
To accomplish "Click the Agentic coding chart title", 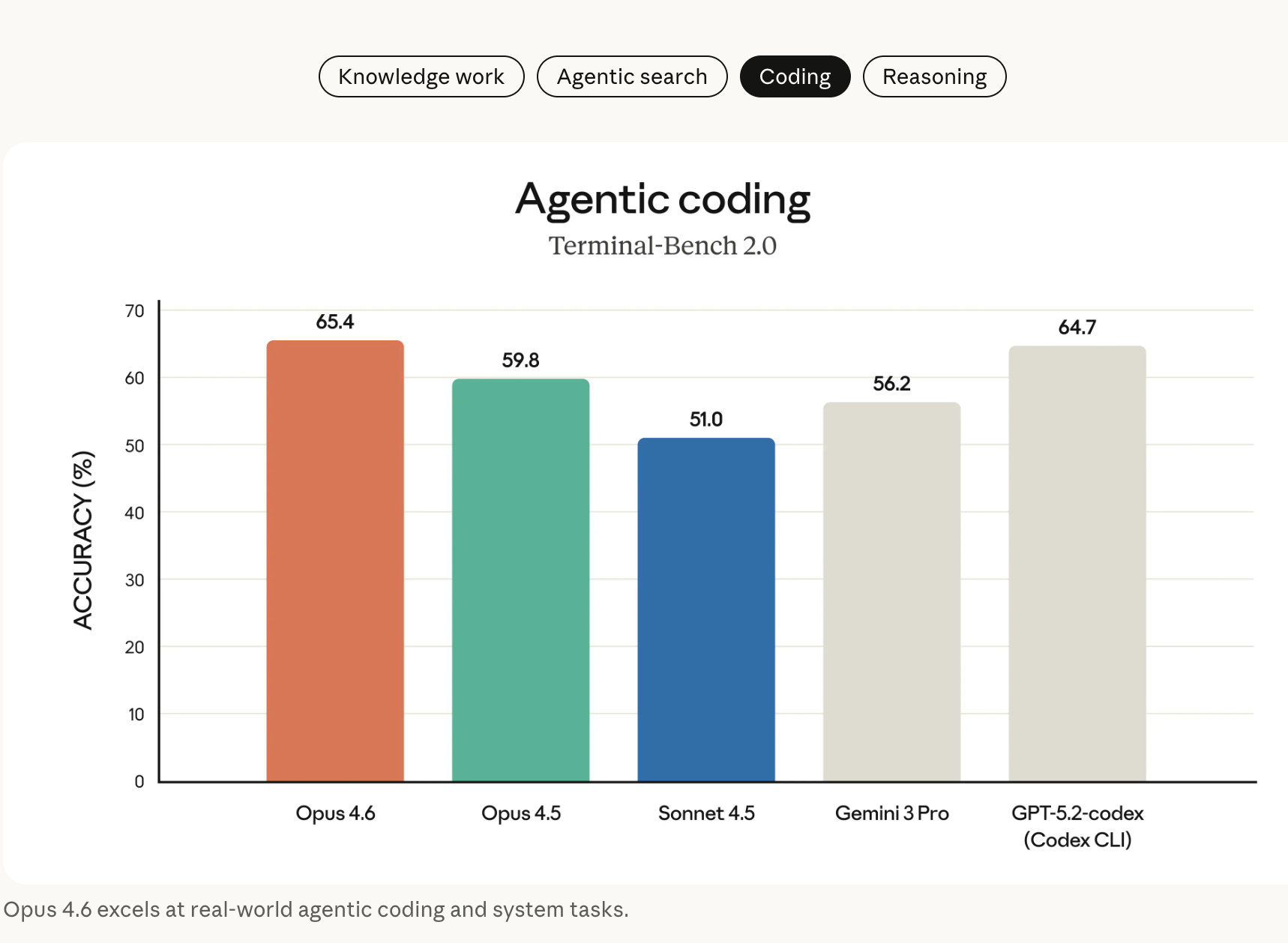I will click(663, 200).
